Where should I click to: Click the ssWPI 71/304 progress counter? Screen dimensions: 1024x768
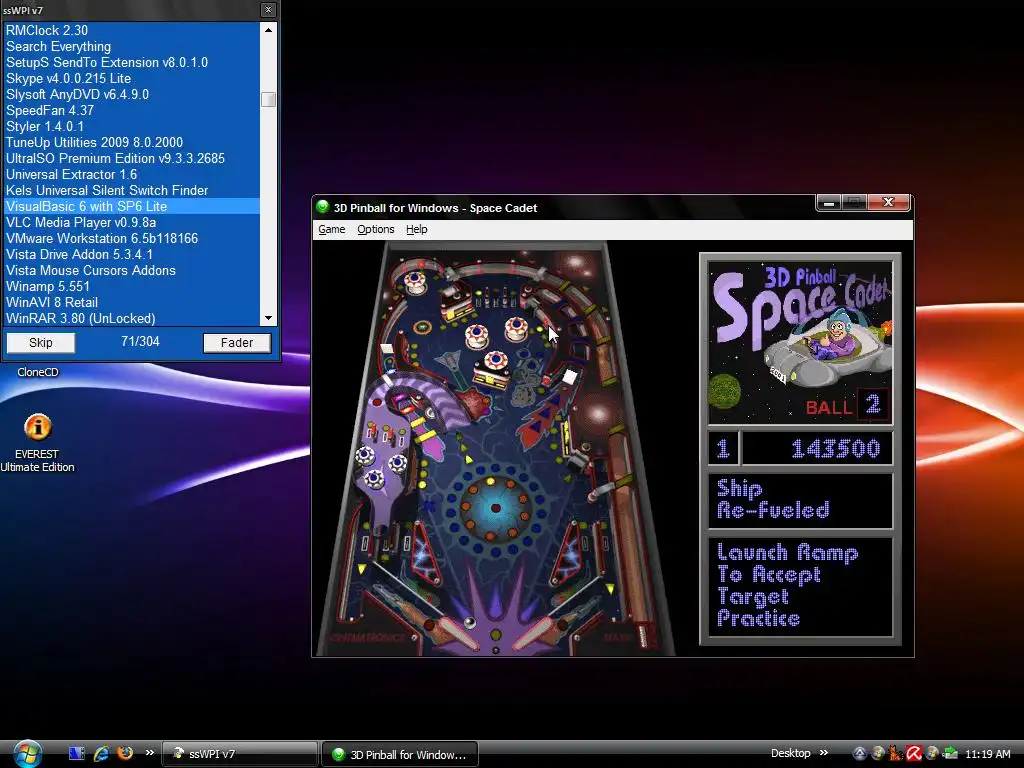[x=140, y=342]
